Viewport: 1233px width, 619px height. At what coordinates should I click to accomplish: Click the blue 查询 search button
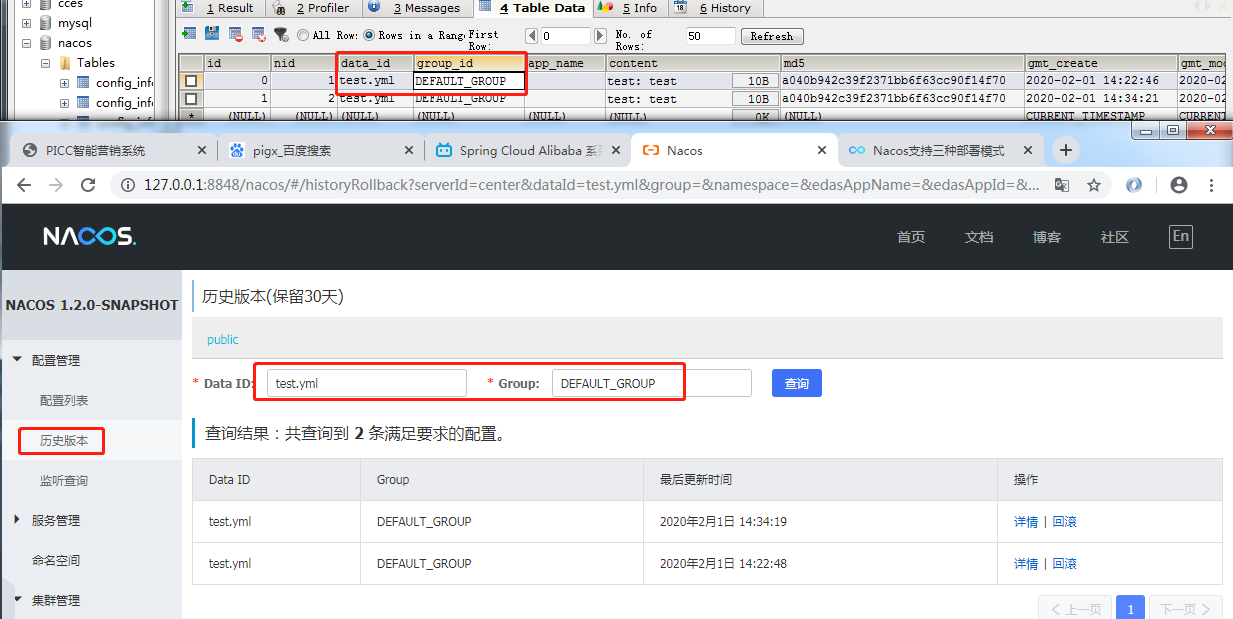click(797, 383)
